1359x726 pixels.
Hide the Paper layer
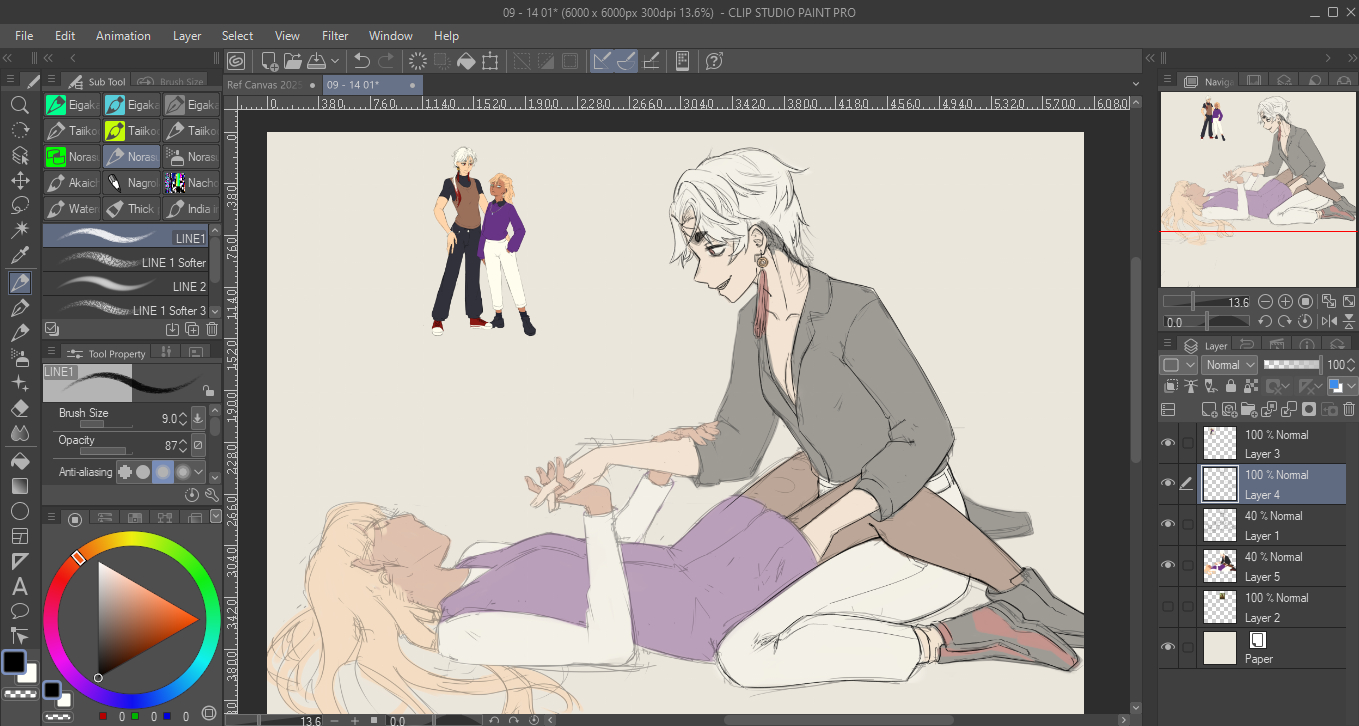1167,648
